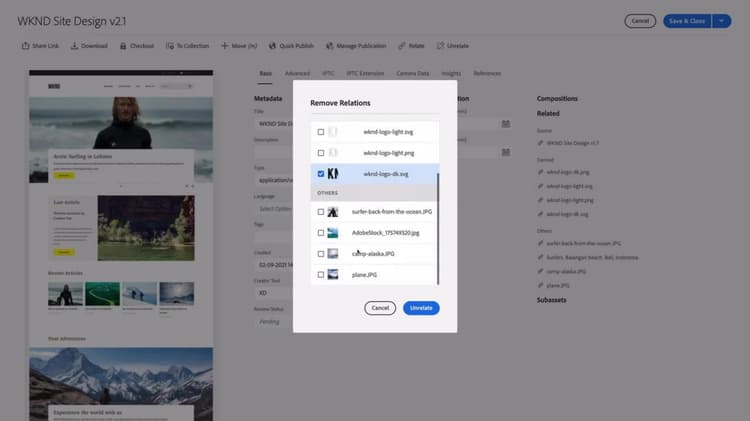Click the Unrelate icon in toolbar

pos(441,46)
